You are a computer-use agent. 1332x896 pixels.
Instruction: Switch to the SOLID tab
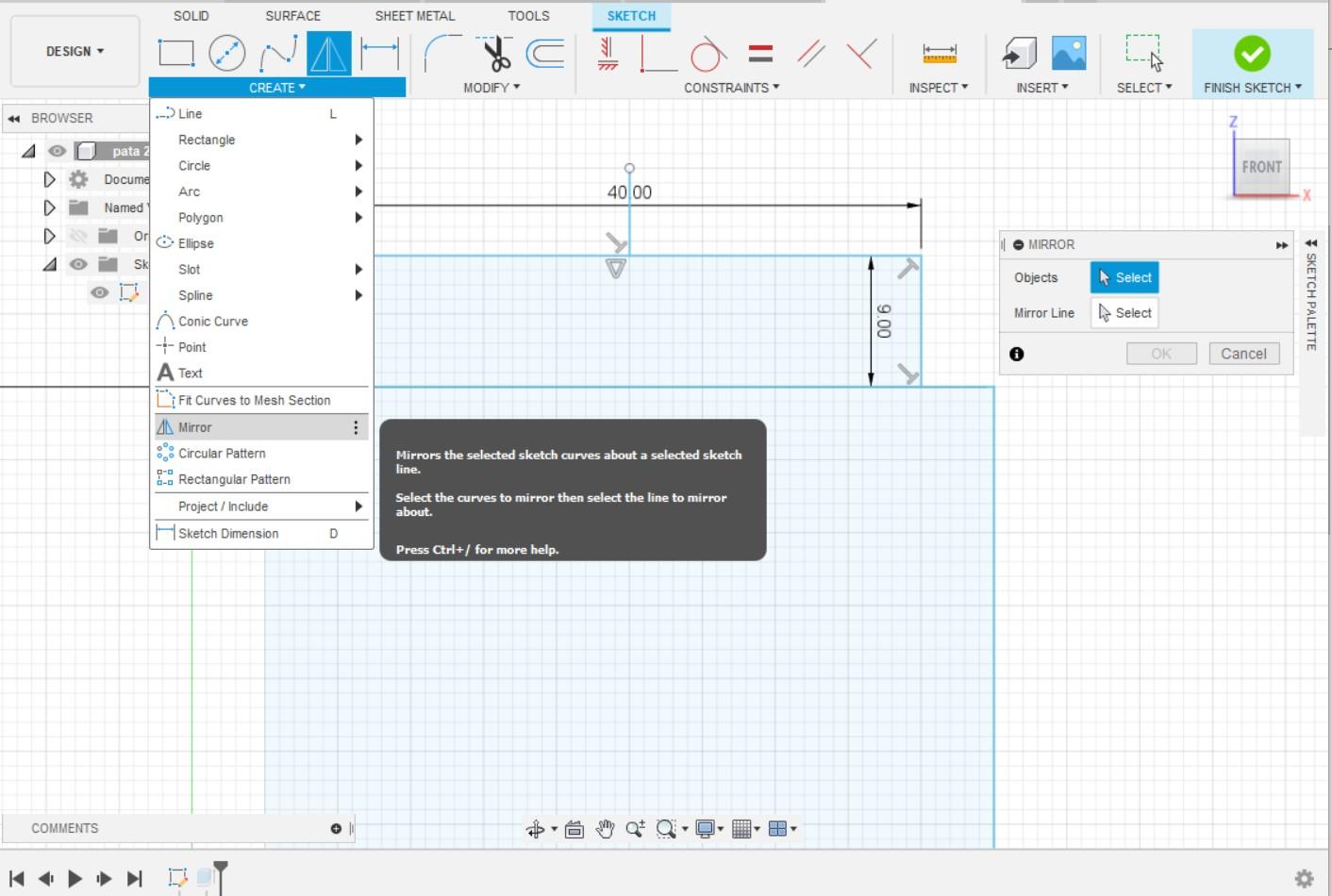pyautogui.click(x=191, y=16)
